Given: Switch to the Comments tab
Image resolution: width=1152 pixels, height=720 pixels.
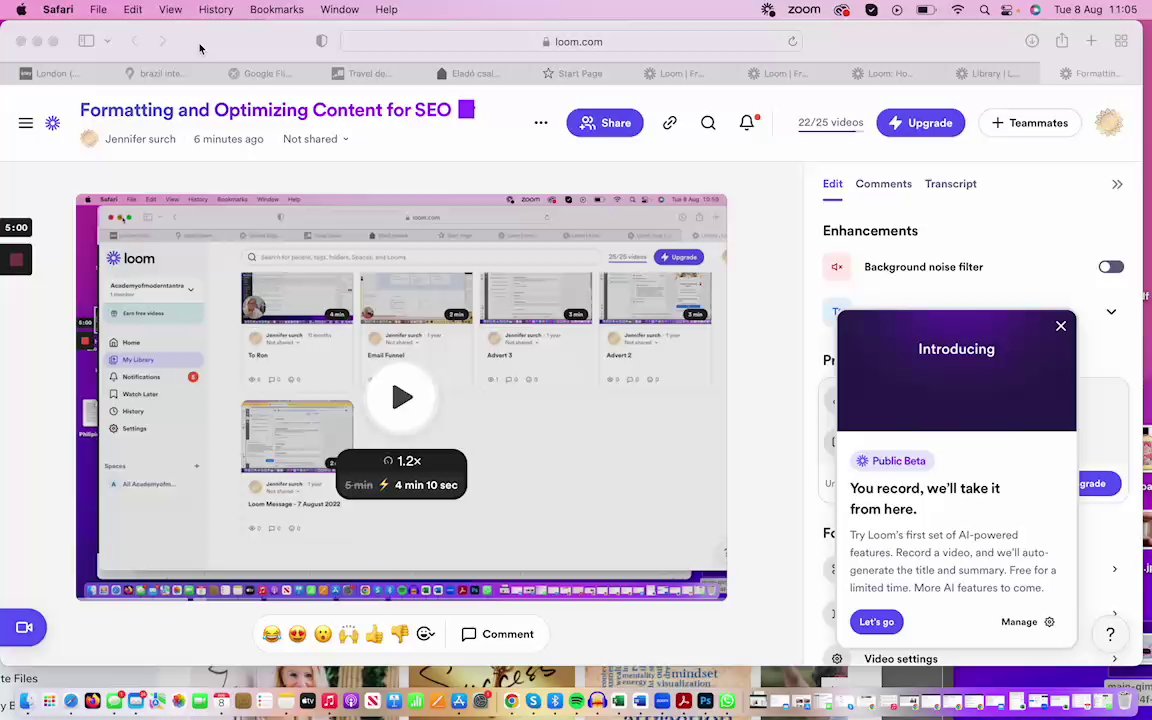Looking at the screenshot, I should 883,184.
